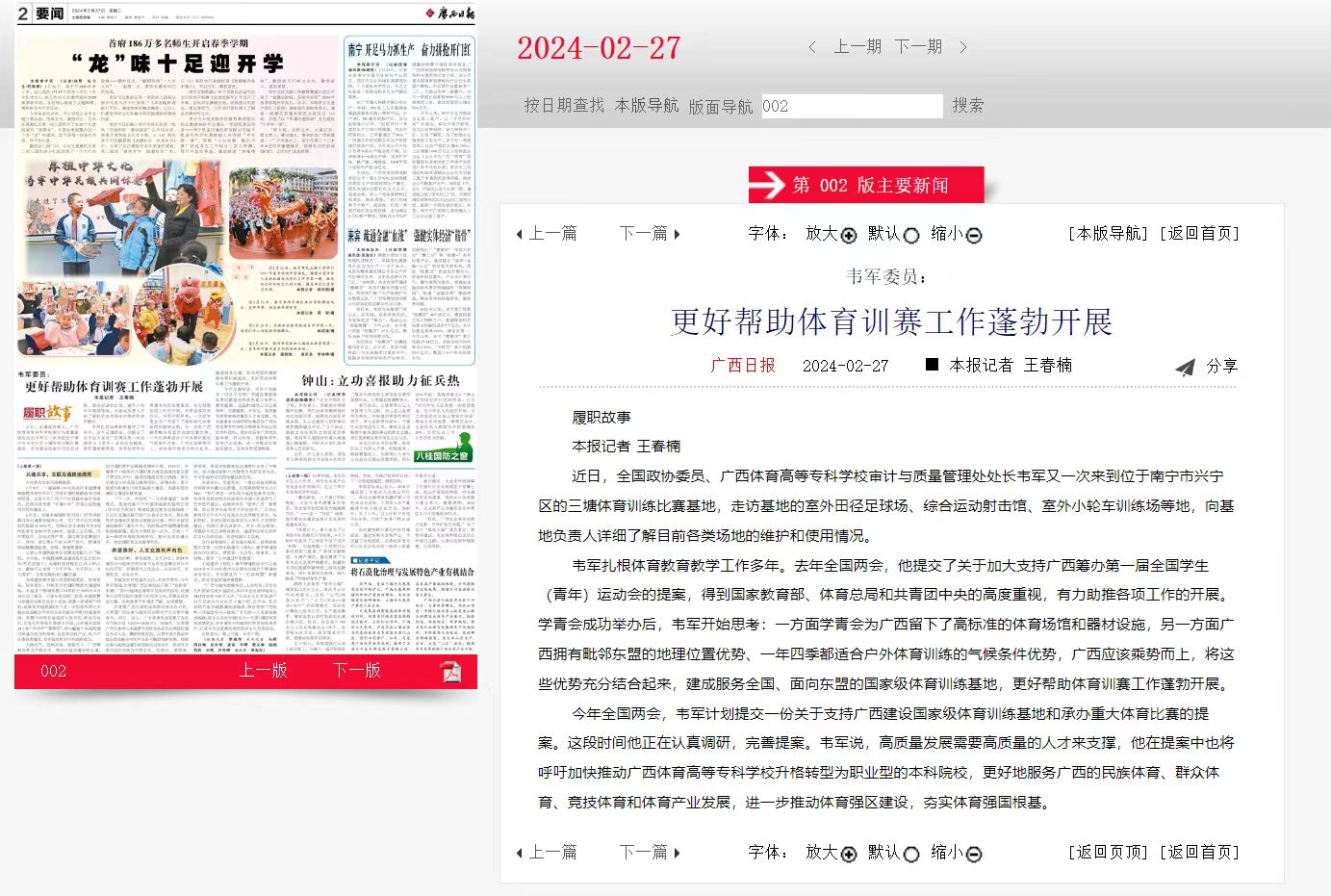Click the share paper-plane icon
This screenshot has width=1331, height=896.
tap(1186, 367)
